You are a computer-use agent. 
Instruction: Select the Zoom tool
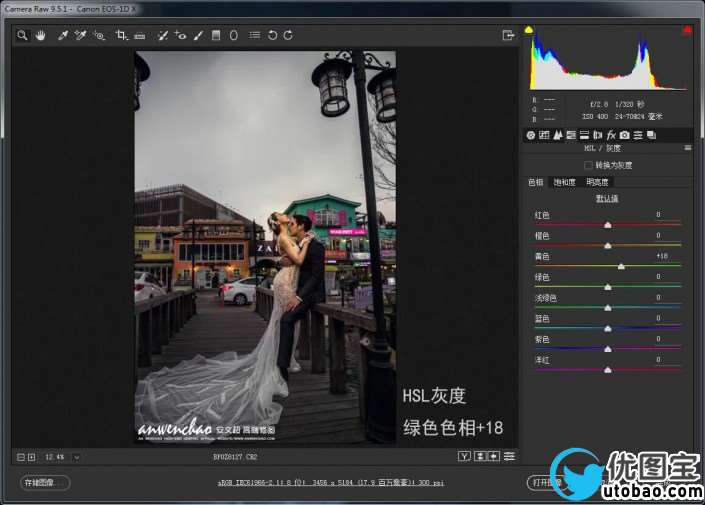tap(22, 35)
